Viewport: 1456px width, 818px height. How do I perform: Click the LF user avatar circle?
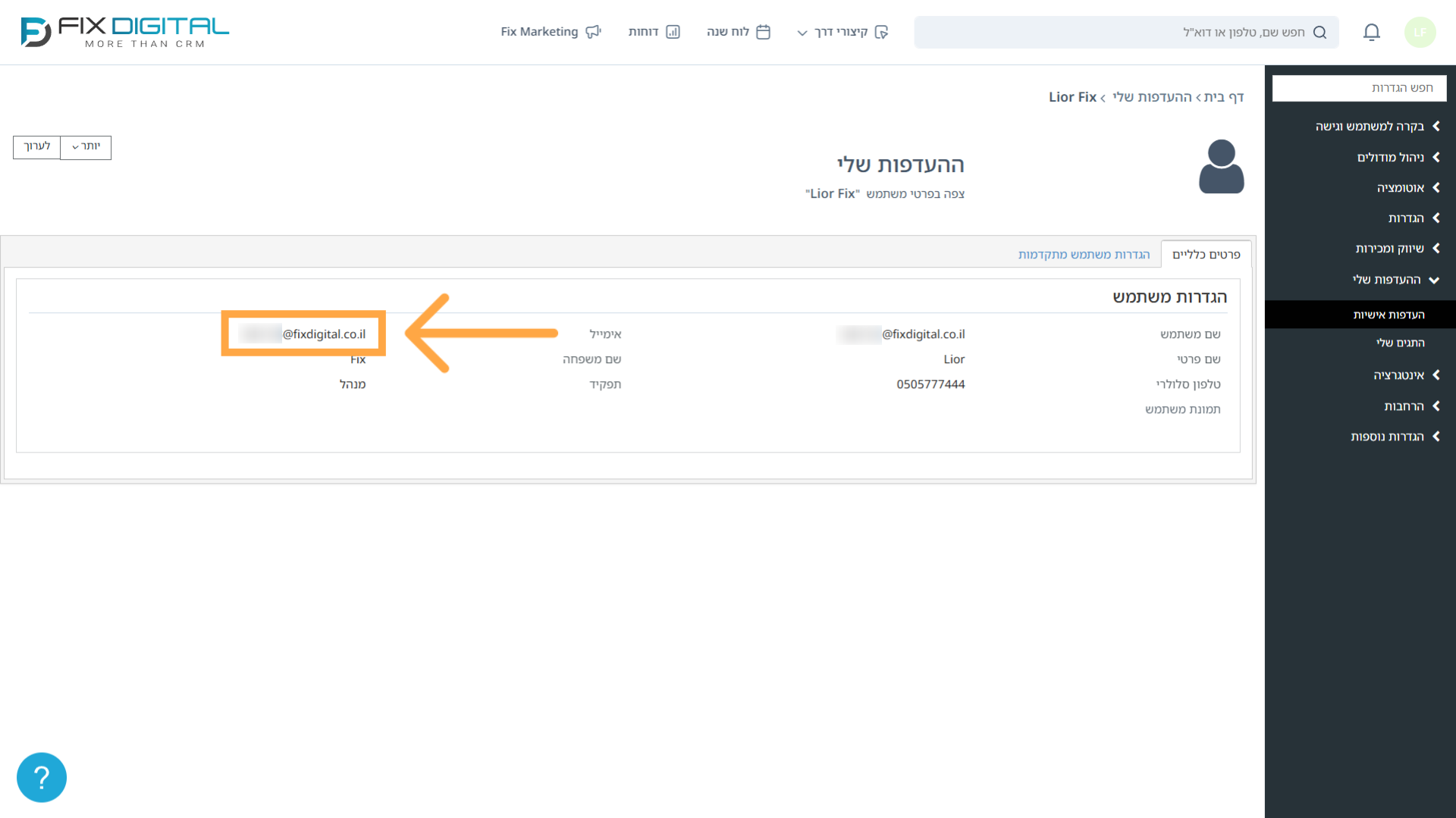pyautogui.click(x=1420, y=32)
